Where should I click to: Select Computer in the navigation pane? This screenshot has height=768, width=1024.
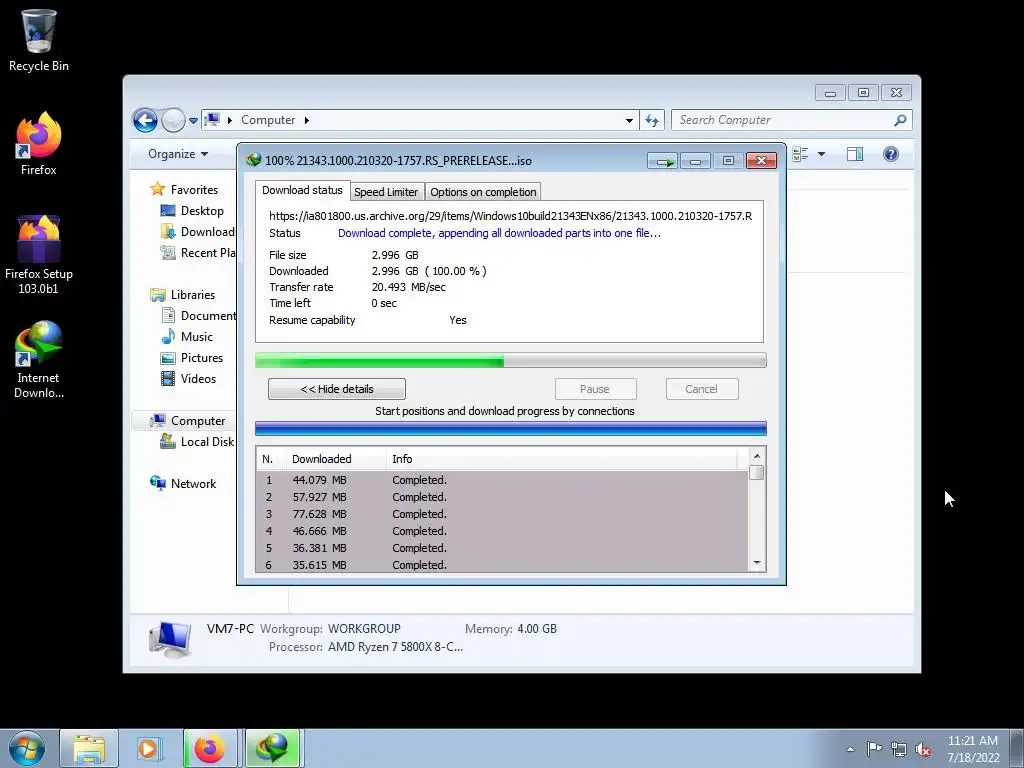[x=198, y=421]
